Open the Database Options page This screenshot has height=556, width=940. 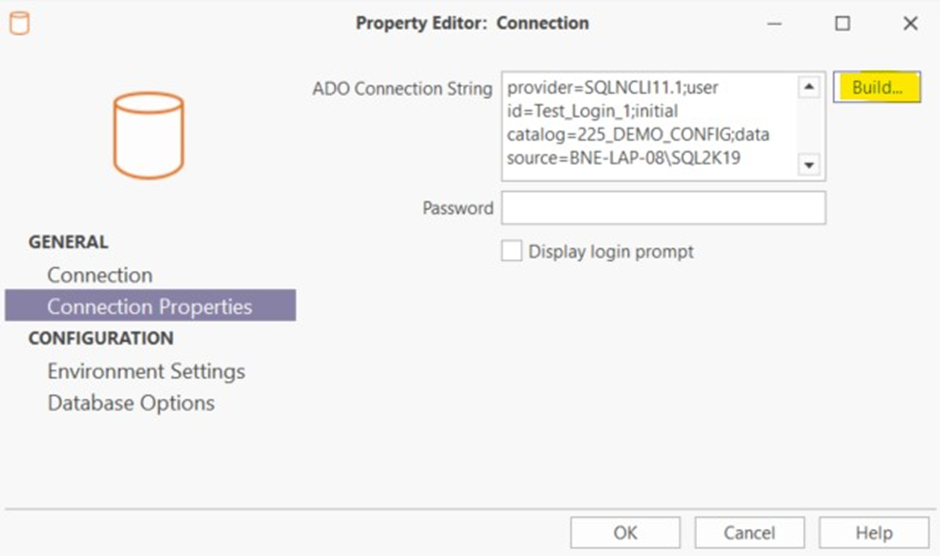coord(131,403)
